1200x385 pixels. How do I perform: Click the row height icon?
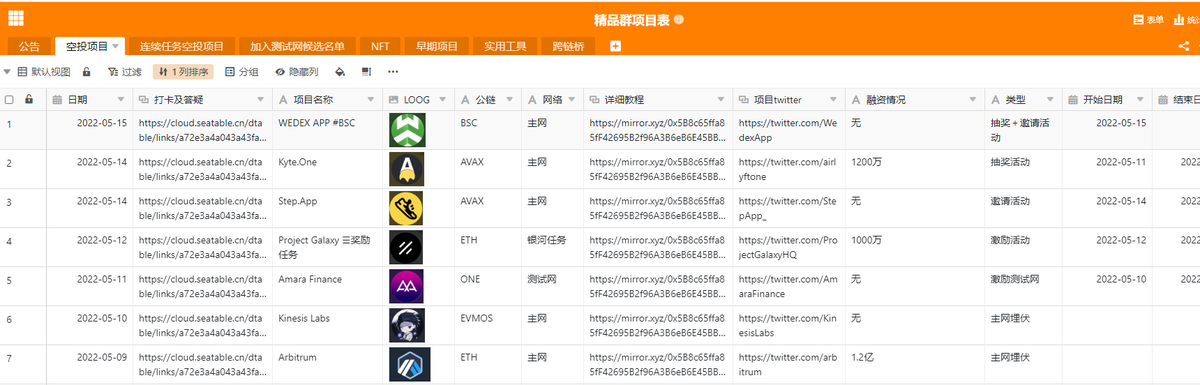pyautogui.click(x=366, y=72)
